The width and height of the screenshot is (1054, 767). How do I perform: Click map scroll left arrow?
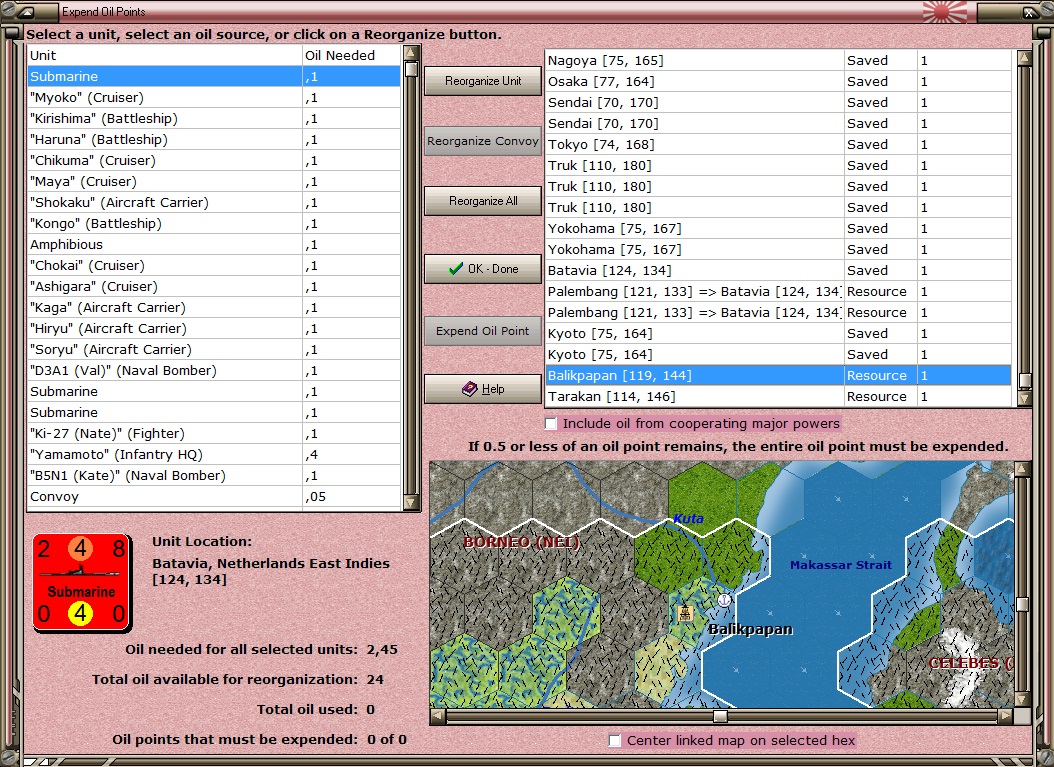coord(438,716)
